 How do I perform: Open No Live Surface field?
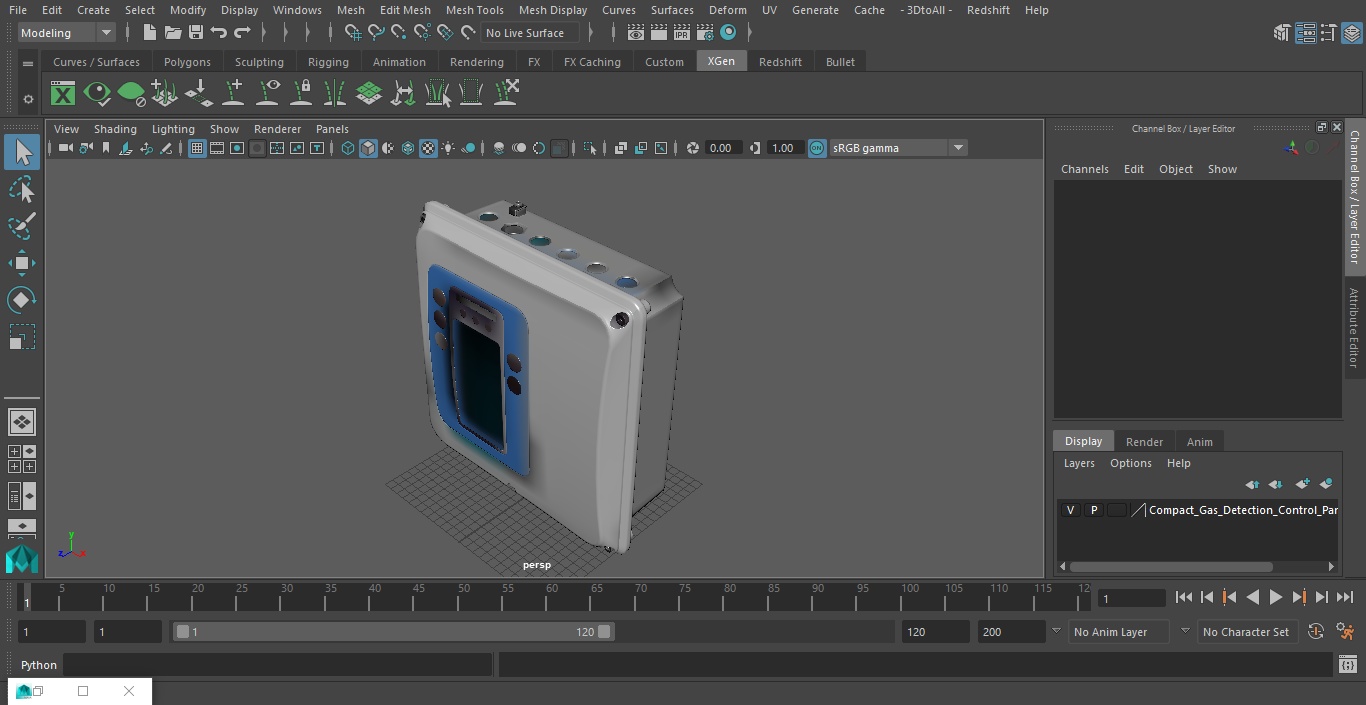pos(531,33)
